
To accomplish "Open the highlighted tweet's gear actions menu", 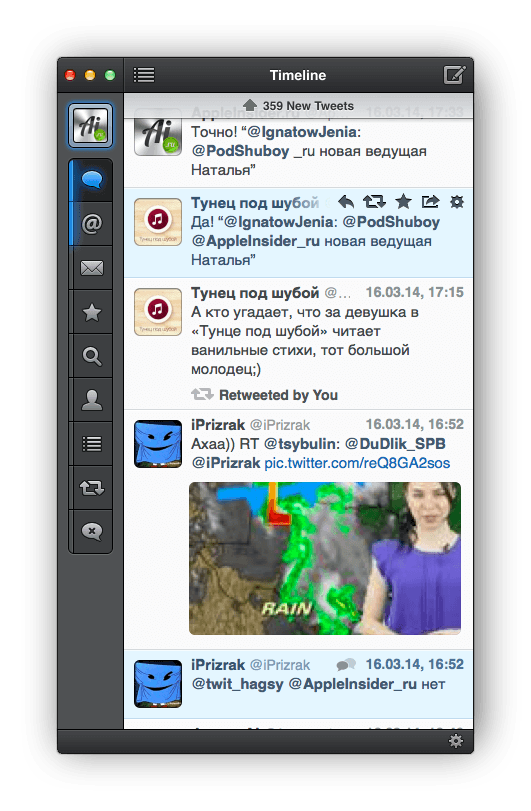I will (x=457, y=202).
